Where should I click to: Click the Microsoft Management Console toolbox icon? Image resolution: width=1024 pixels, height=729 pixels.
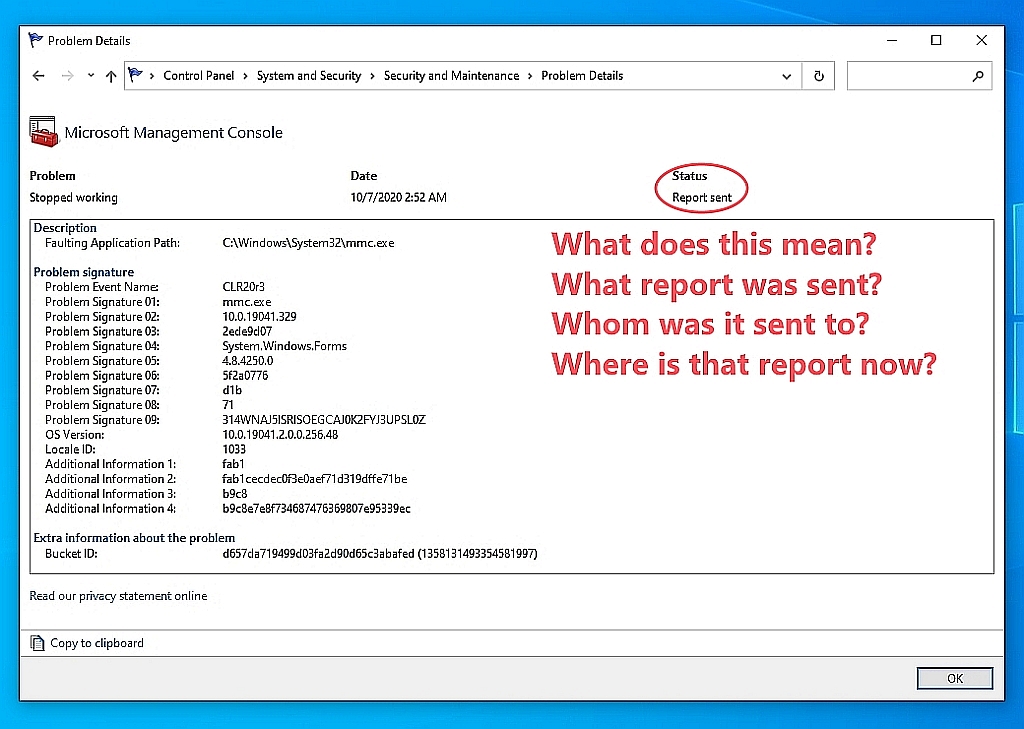pyautogui.click(x=44, y=131)
